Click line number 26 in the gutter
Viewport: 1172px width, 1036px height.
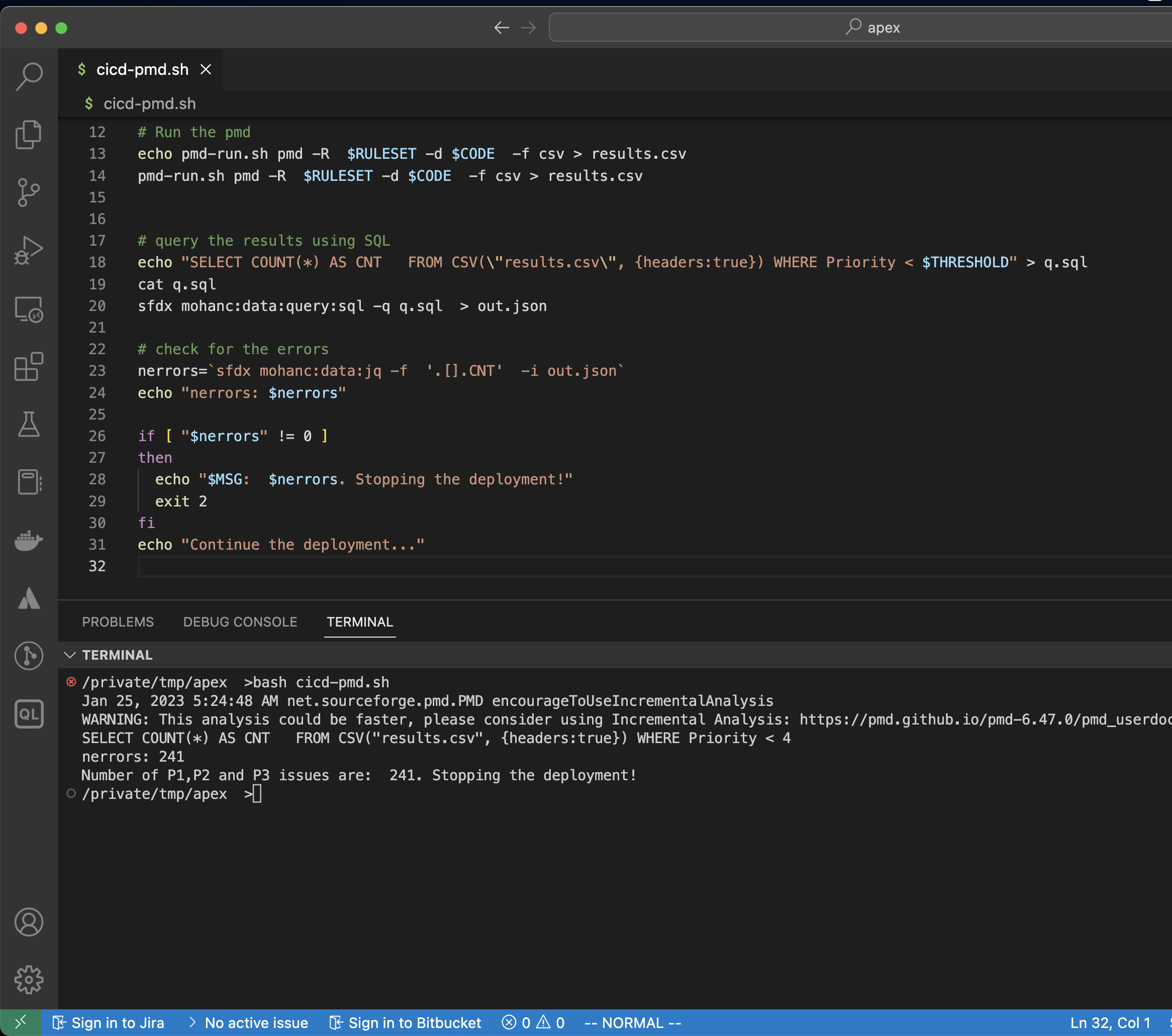[97, 436]
